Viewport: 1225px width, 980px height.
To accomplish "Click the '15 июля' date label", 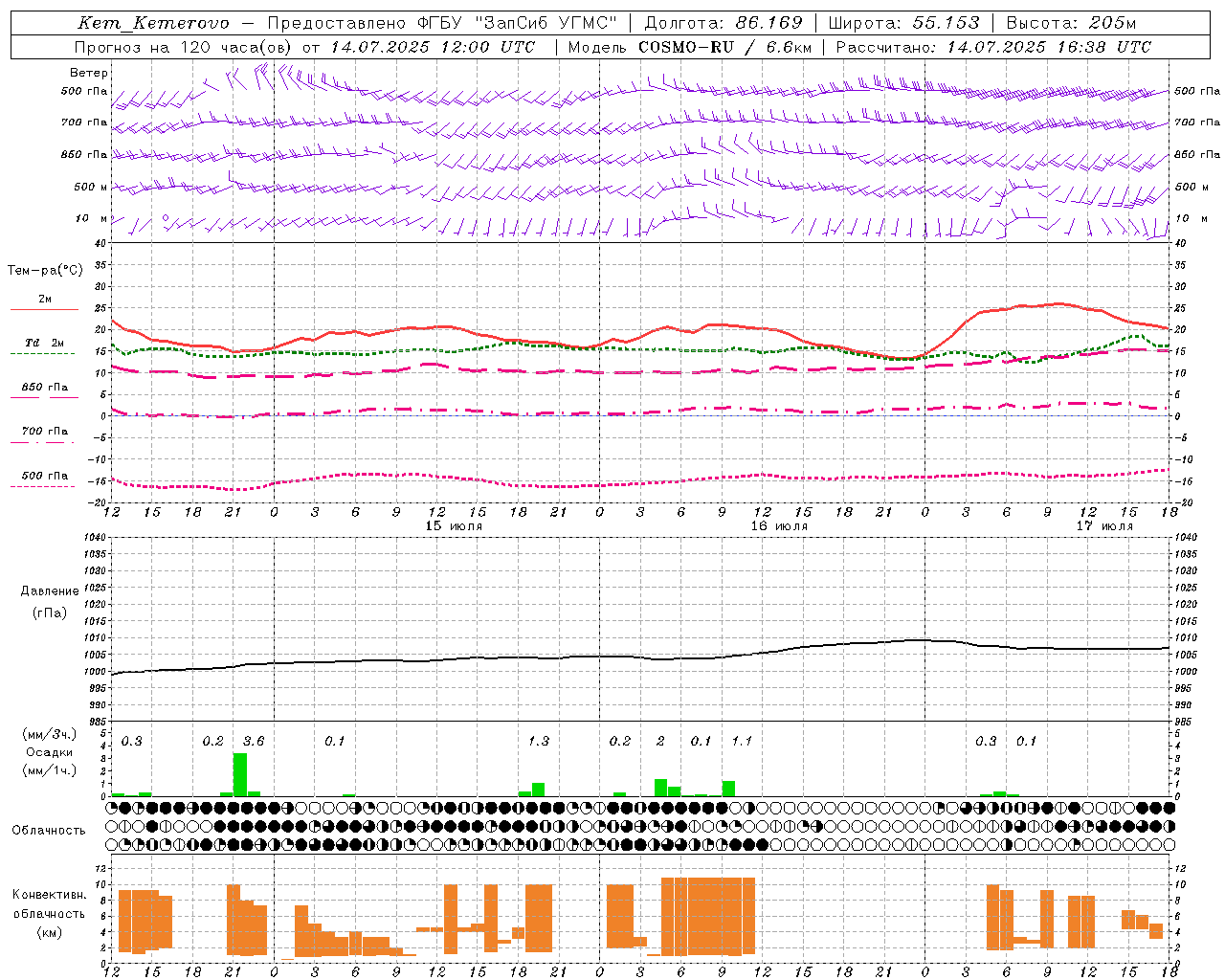I will click(x=454, y=526).
